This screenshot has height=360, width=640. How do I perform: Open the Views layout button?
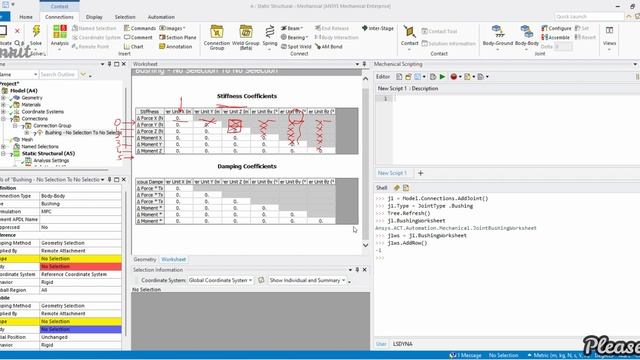(x=609, y=36)
